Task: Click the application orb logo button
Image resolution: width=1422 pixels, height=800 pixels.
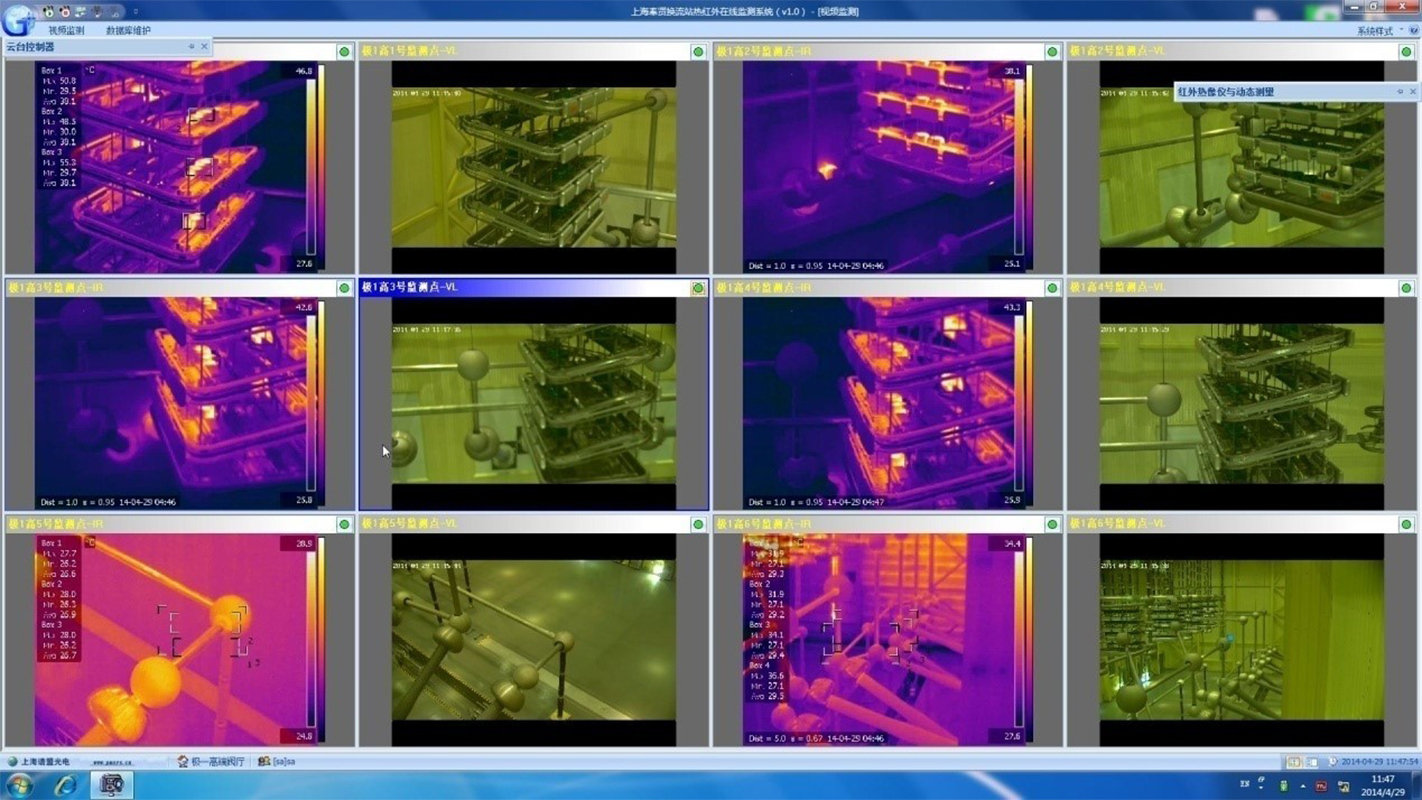Action: pyautogui.click(x=18, y=20)
